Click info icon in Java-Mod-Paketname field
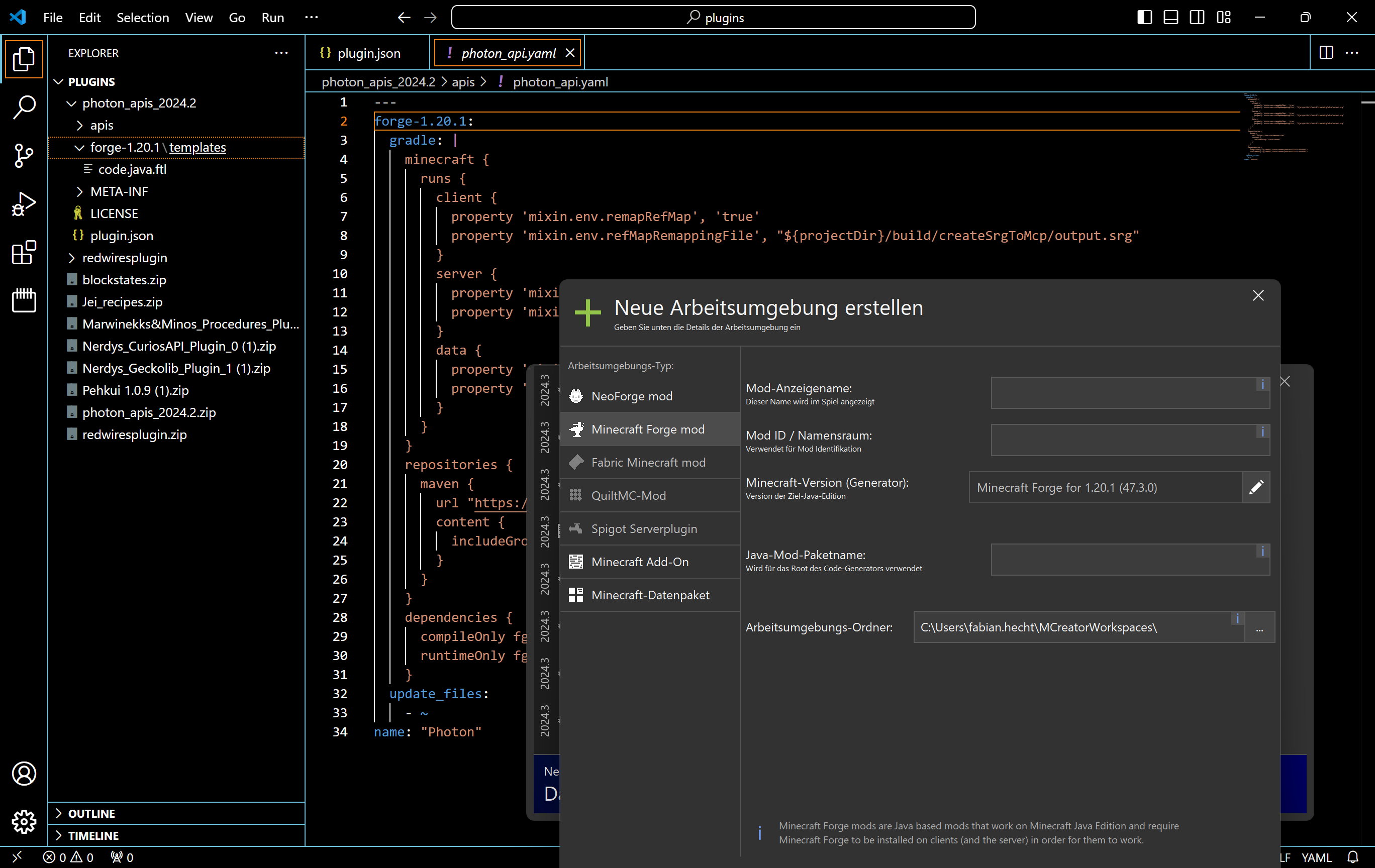 tap(1262, 551)
